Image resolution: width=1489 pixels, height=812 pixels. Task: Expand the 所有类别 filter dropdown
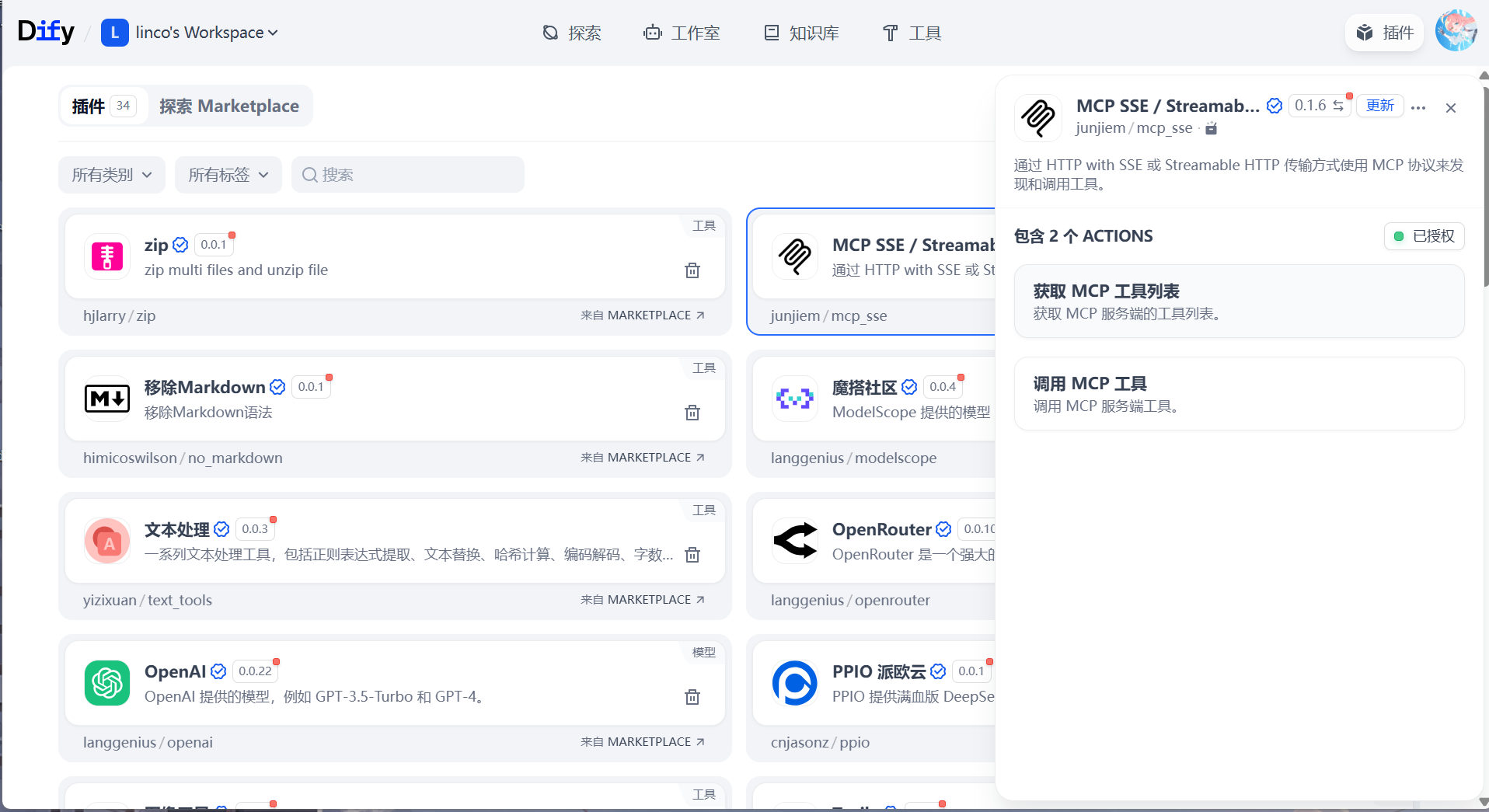pyautogui.click(x=112, y=175)
